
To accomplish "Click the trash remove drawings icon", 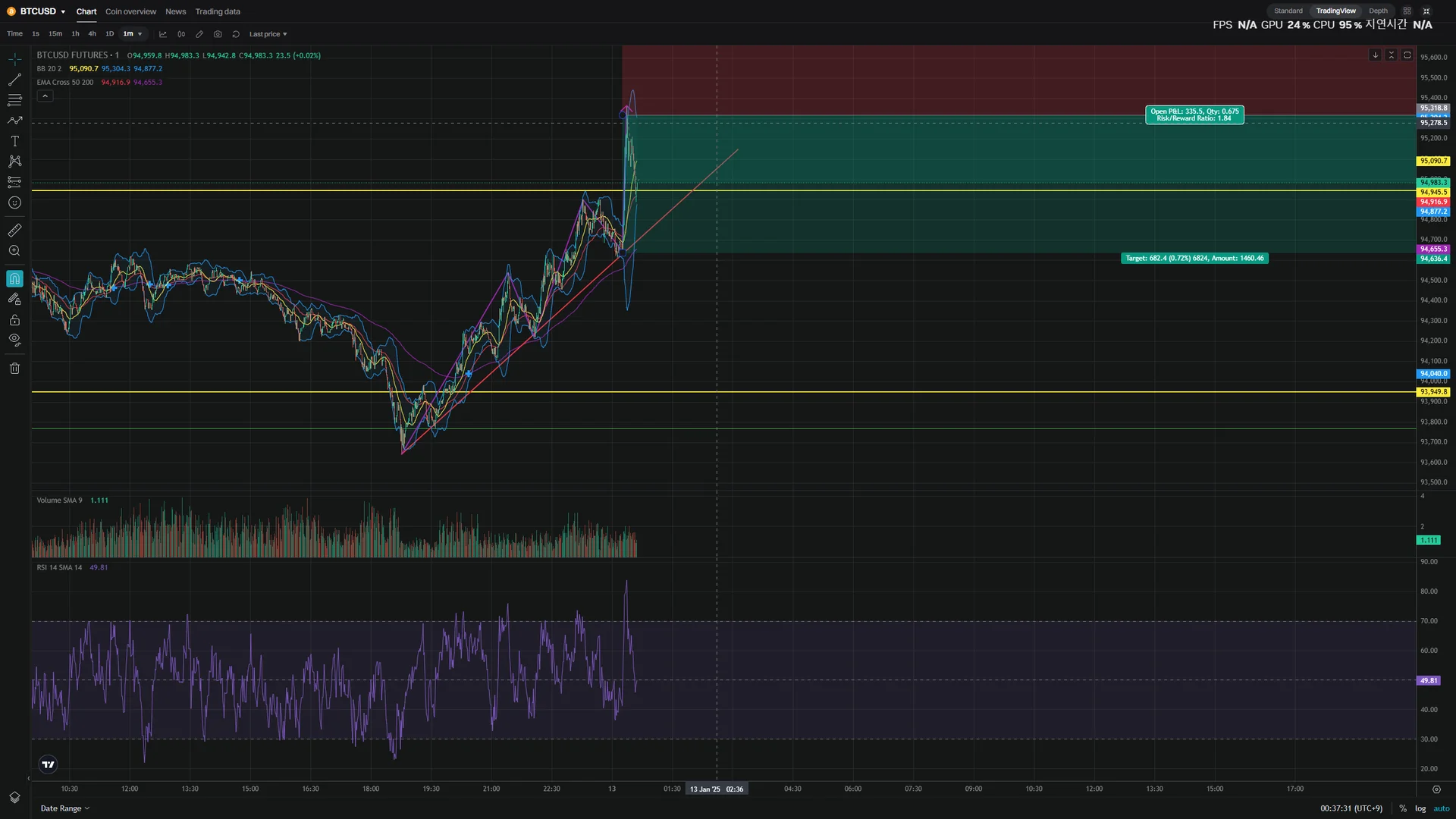I will [x=14, y=369].
